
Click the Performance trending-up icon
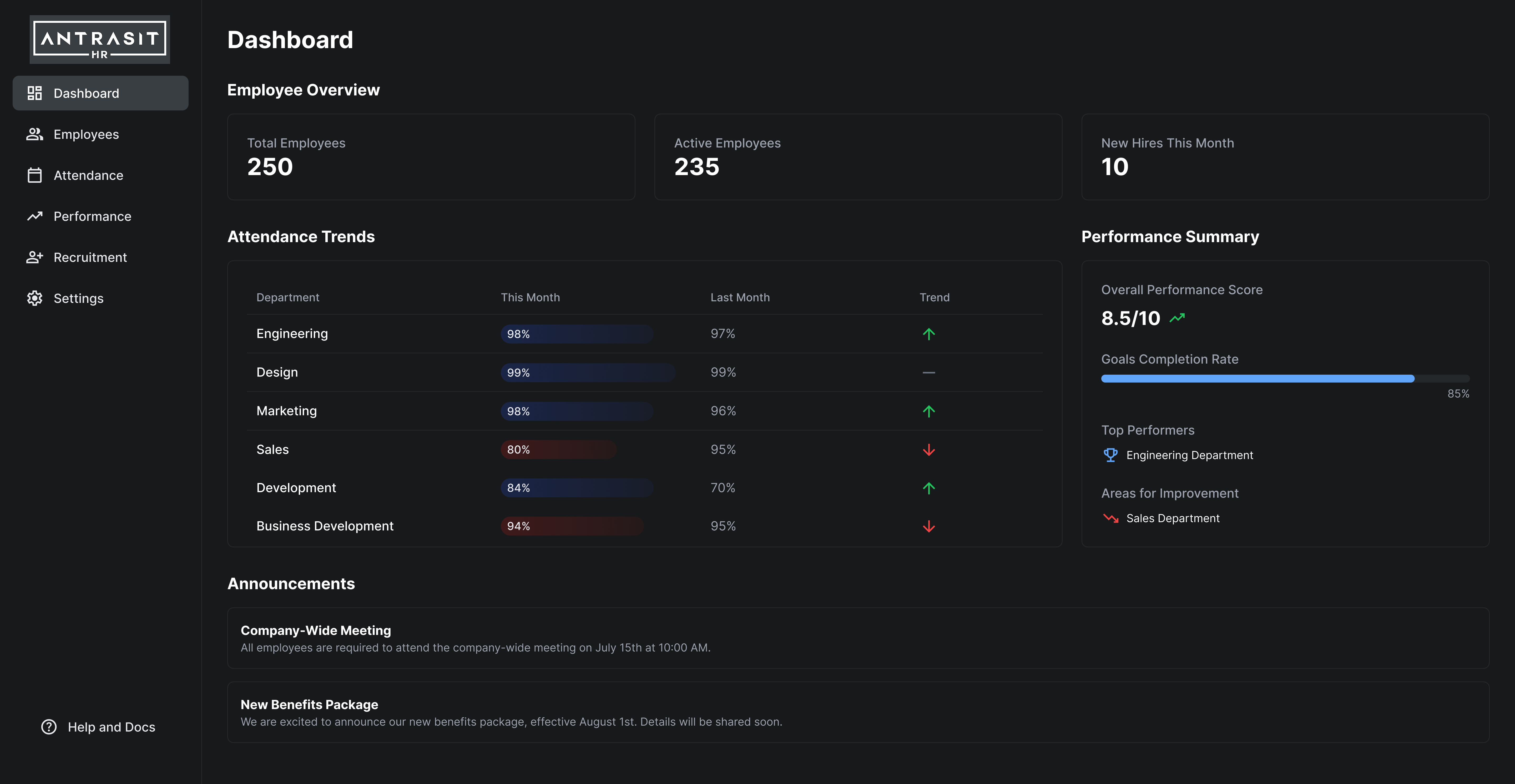(35, 216)
